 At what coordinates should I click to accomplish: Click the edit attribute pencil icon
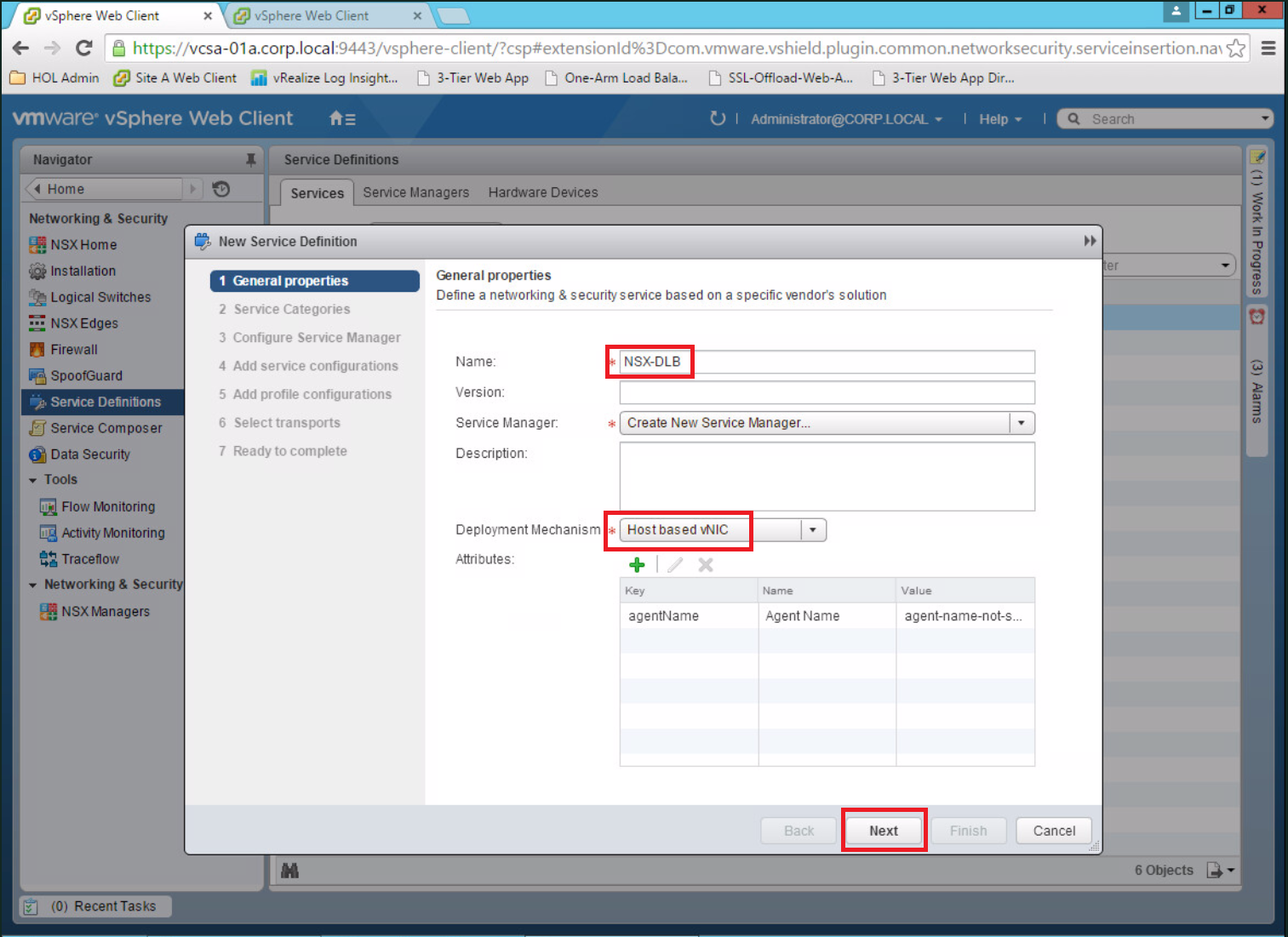click(675, 564)
